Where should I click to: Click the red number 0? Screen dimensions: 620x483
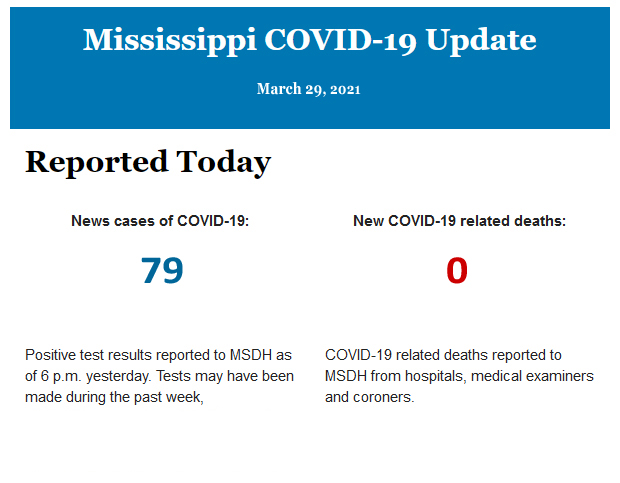tap(457, 271)
